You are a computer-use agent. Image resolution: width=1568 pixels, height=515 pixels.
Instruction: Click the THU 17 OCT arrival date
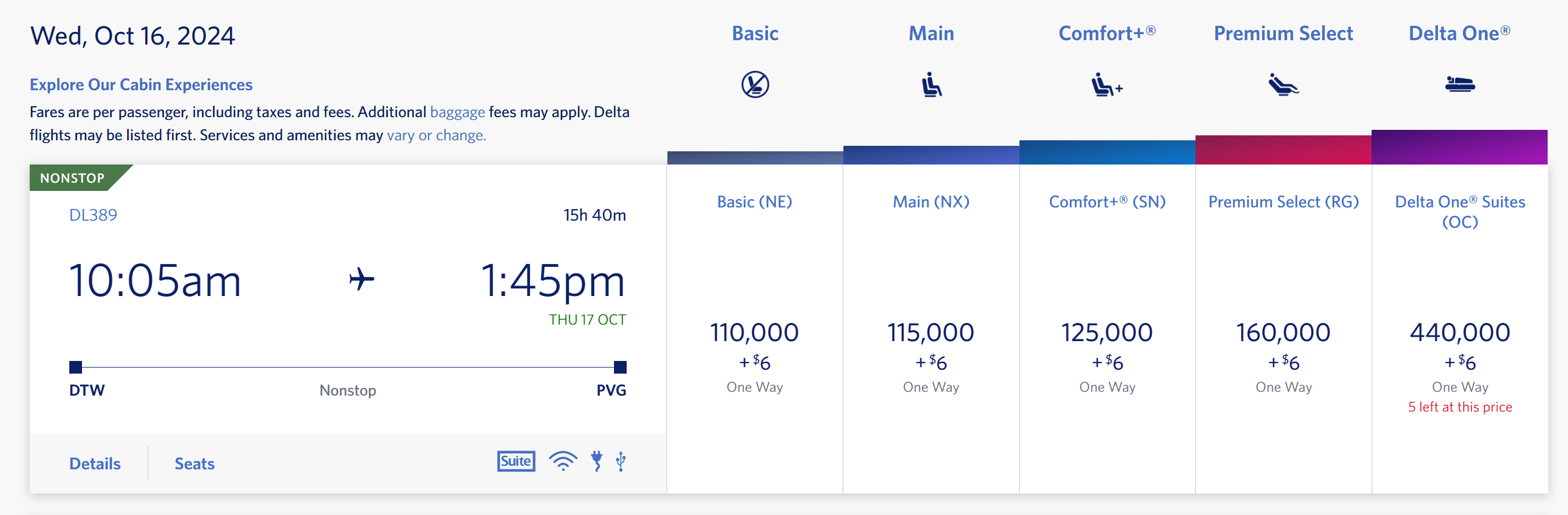587,320
